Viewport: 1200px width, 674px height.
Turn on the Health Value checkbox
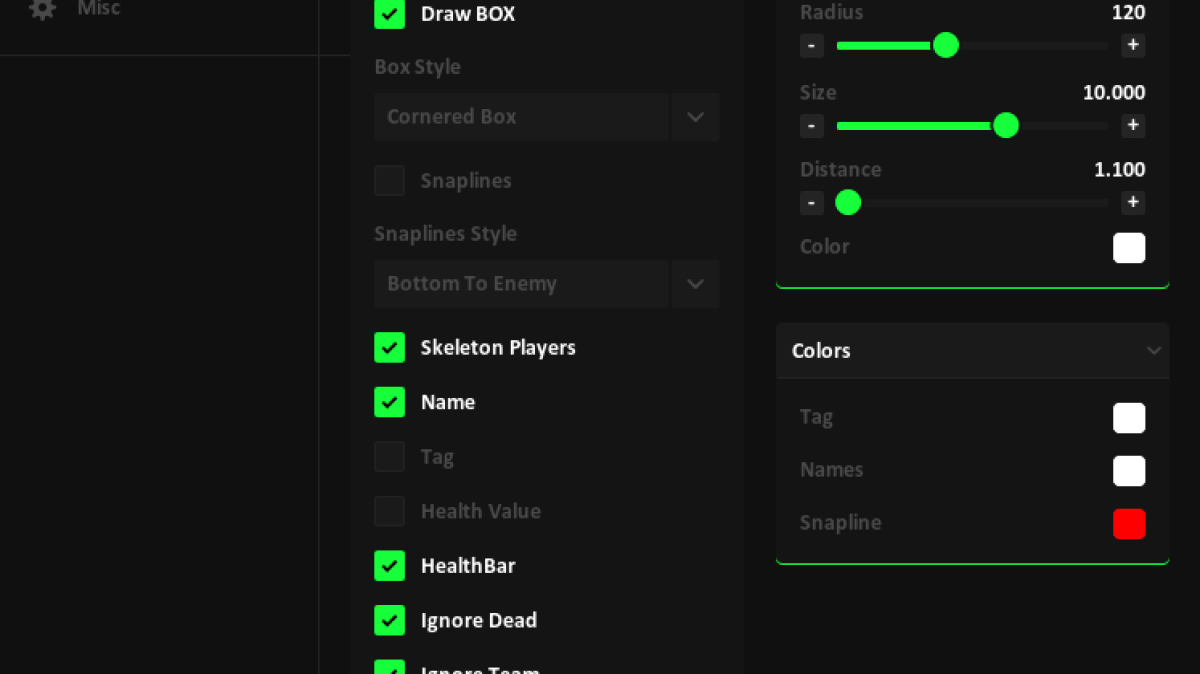(x=389, y=511)
